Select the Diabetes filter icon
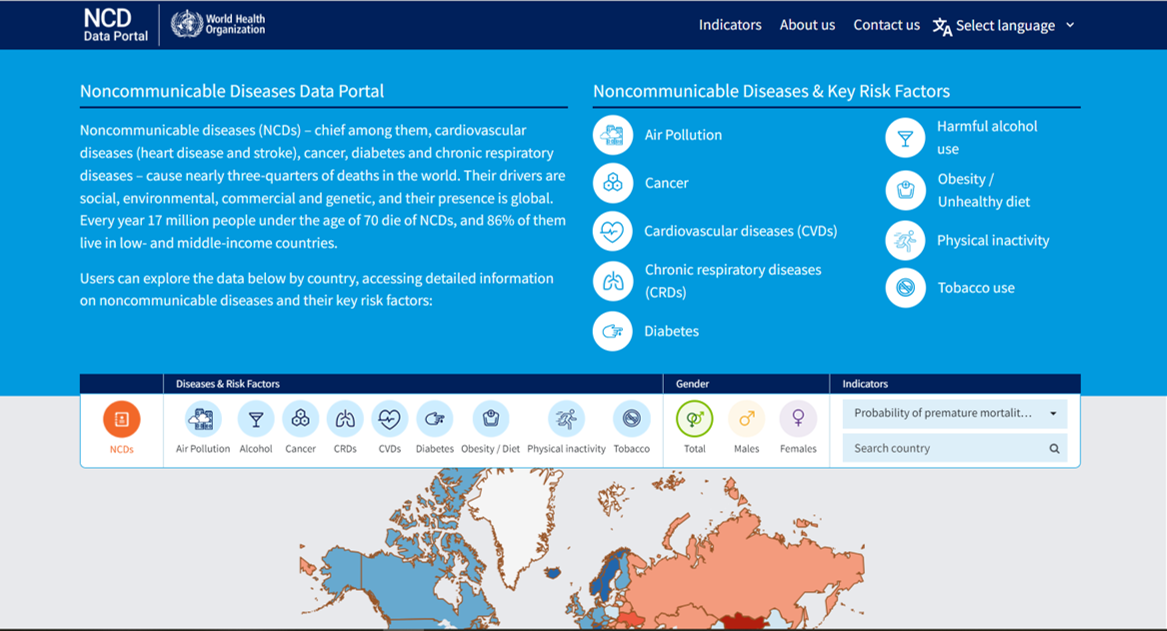1167x631 pixels. (434, 417)
